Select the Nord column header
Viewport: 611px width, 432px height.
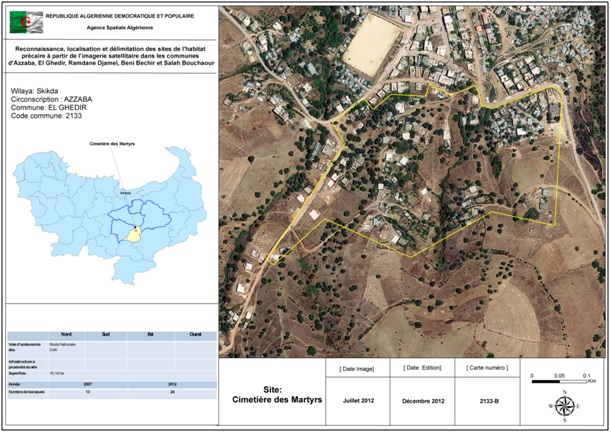[67, 334]
